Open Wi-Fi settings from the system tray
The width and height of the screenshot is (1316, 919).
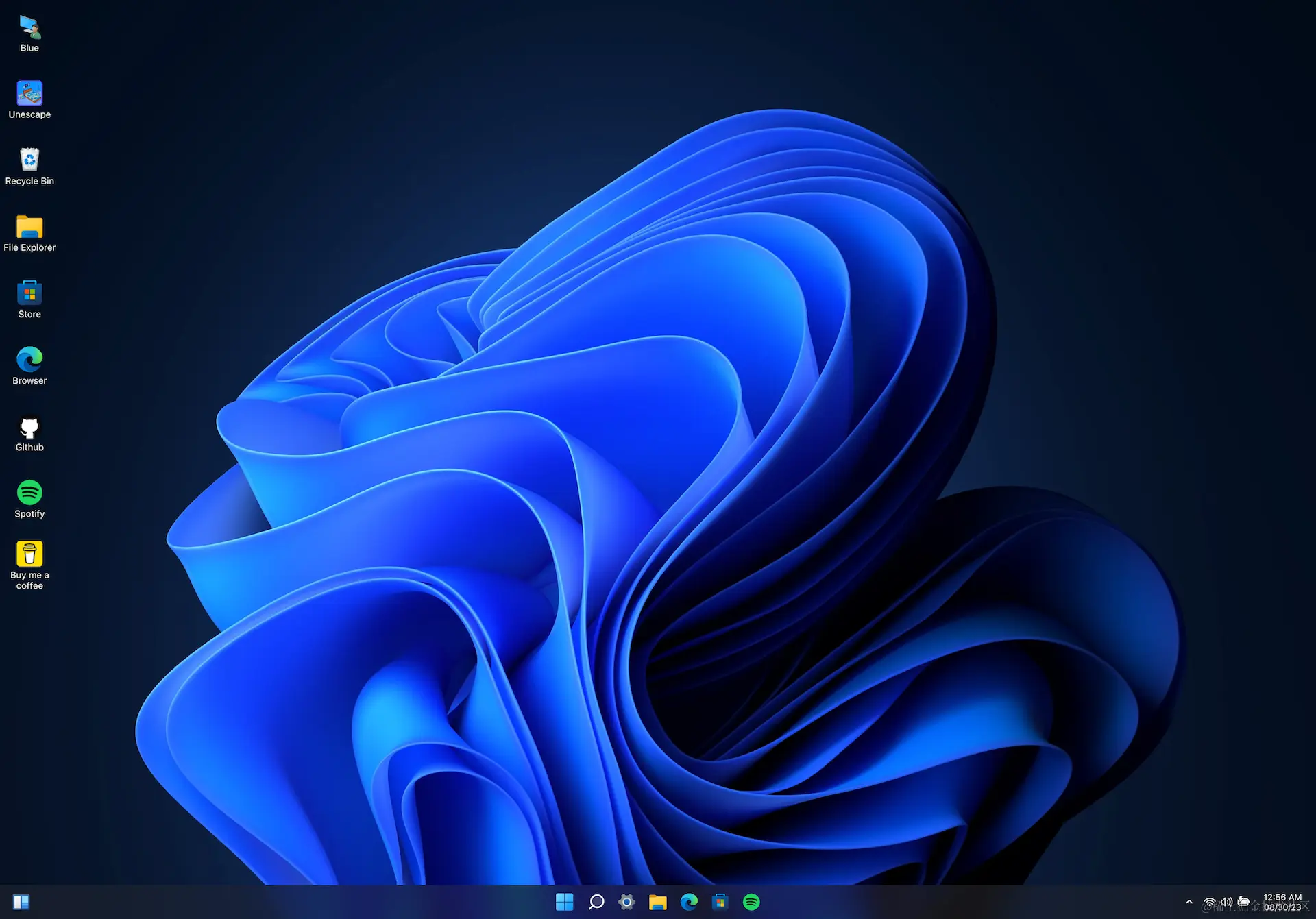click(x=1209, y=902)
